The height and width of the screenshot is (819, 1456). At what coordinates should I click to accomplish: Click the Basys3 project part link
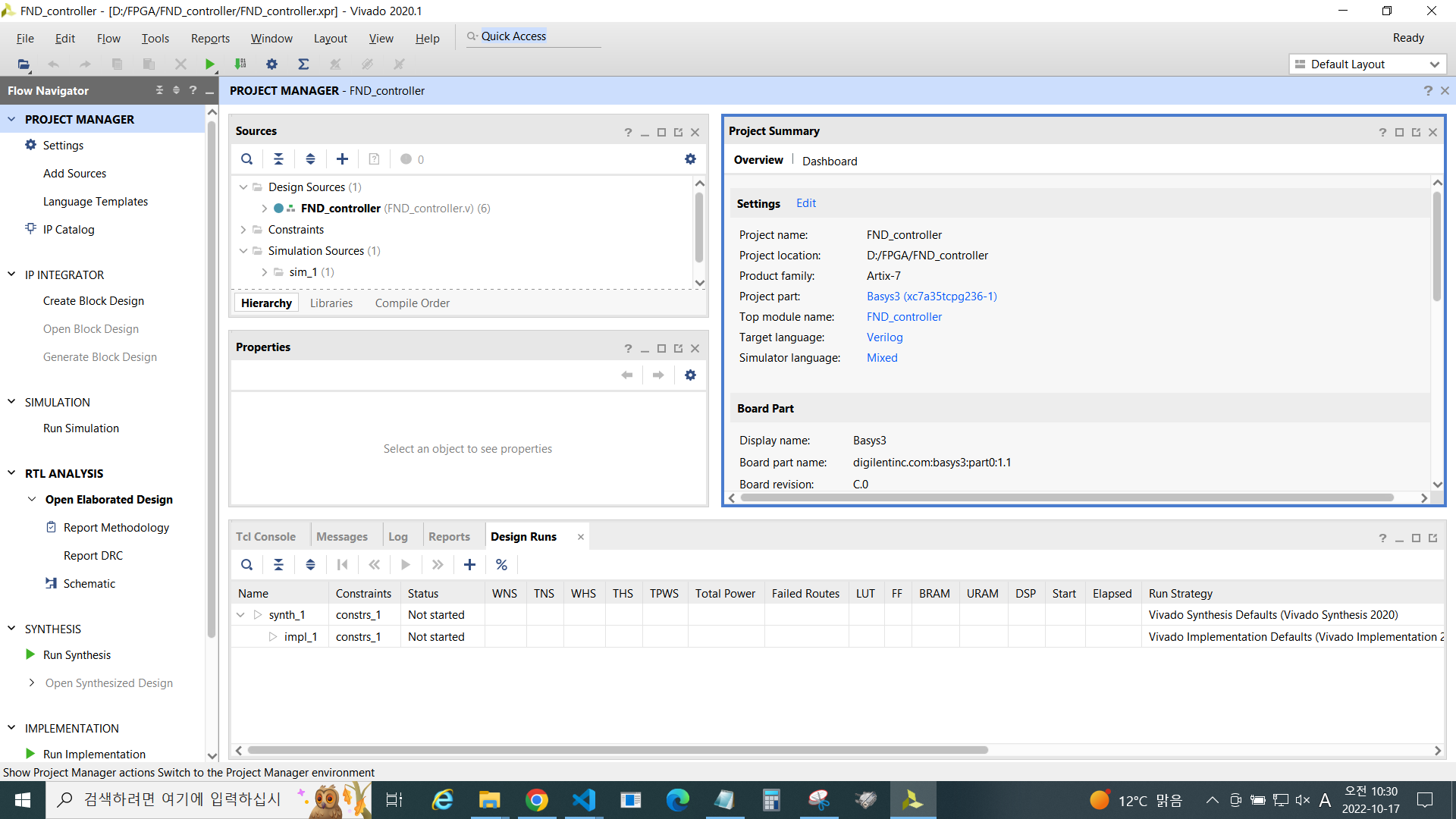pyautogui.click(x=932, y=297)
